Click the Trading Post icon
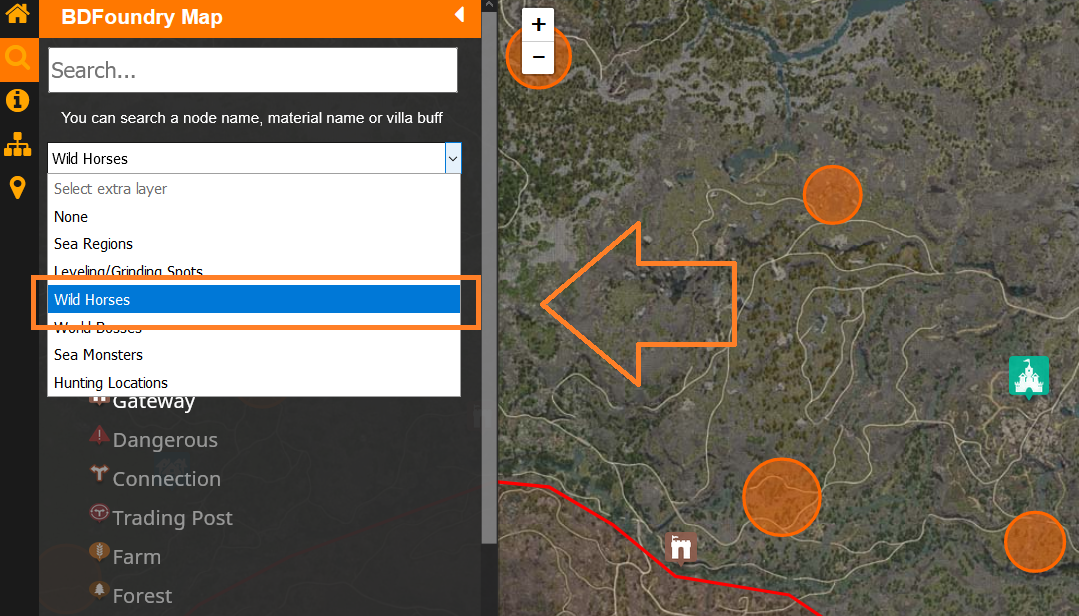The height and width of the screenshot is (616, 1079). coord(99,512)
